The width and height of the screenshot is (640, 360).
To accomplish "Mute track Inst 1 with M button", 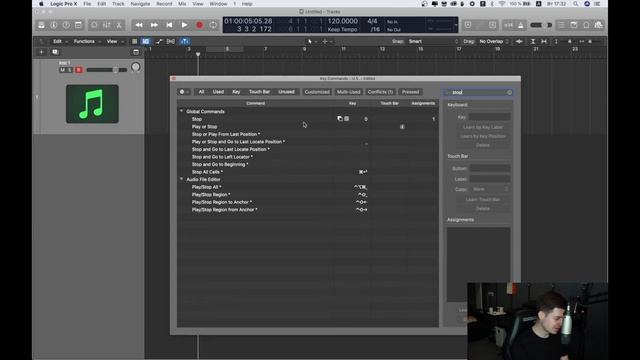I will pyautogui.click(x=62, y=70).
